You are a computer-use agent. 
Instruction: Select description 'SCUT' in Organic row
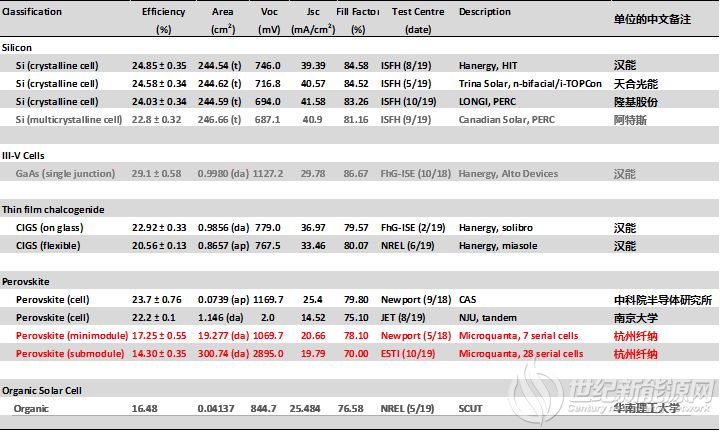click(470, 409)
